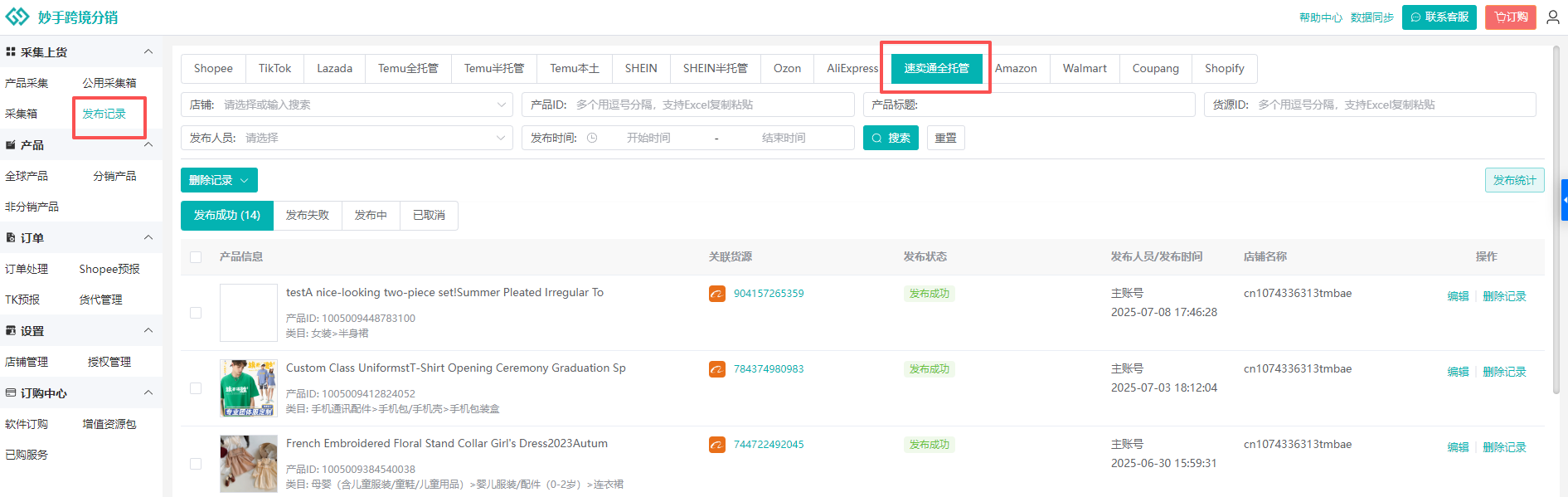
Task: Select the 速卖通全托管 tab
Action: tap(936, 68)
